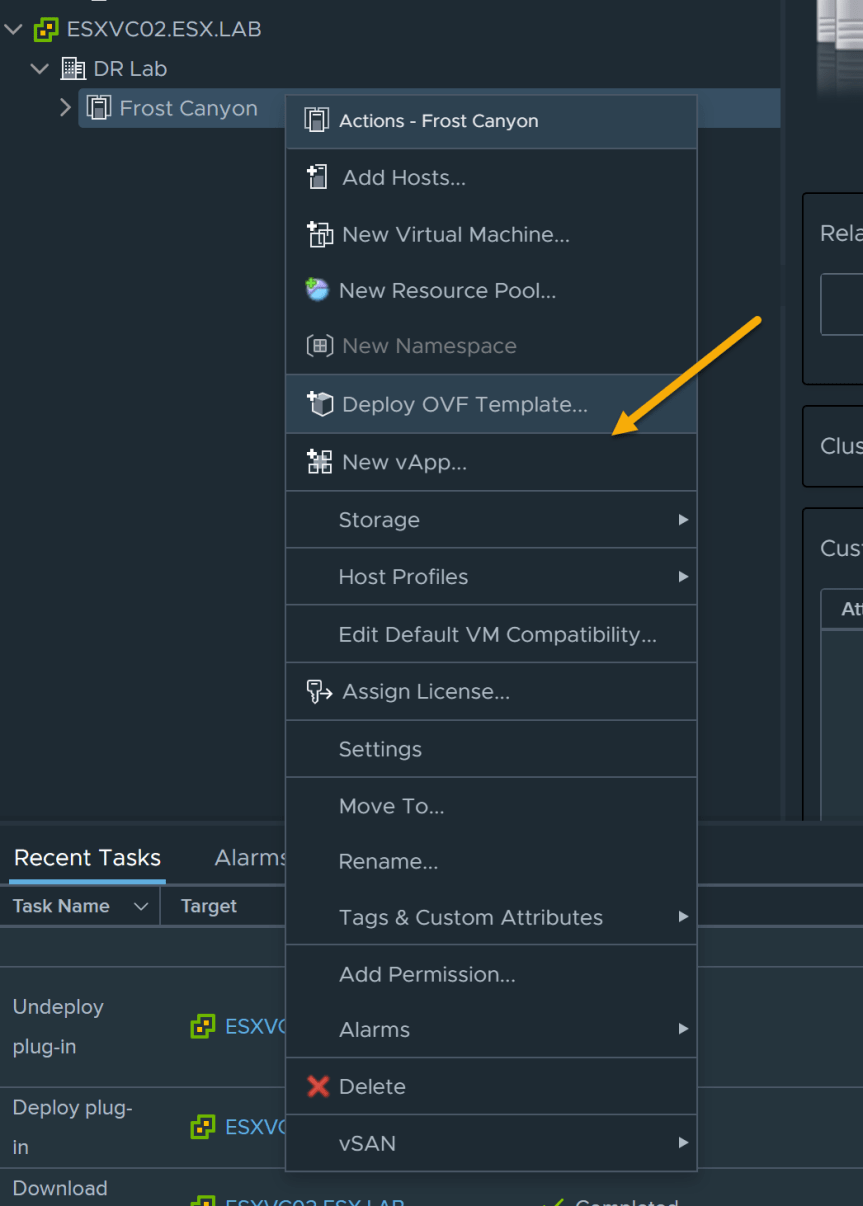Click the New Resource Pool icon
This screenshot has width=863, height=1206.
coord(317,291)
